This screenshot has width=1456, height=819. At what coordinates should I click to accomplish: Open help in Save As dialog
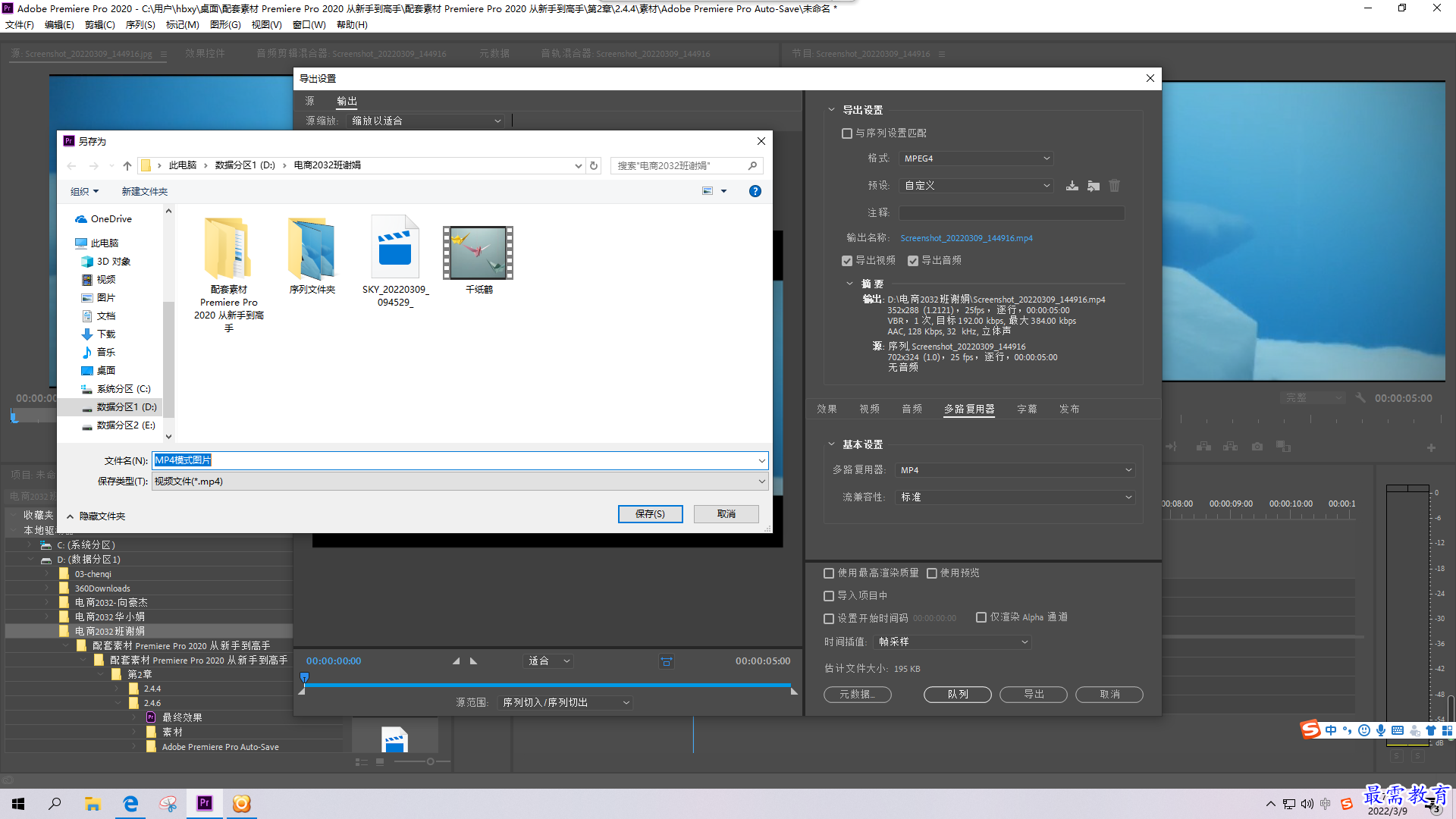point(755,191)
